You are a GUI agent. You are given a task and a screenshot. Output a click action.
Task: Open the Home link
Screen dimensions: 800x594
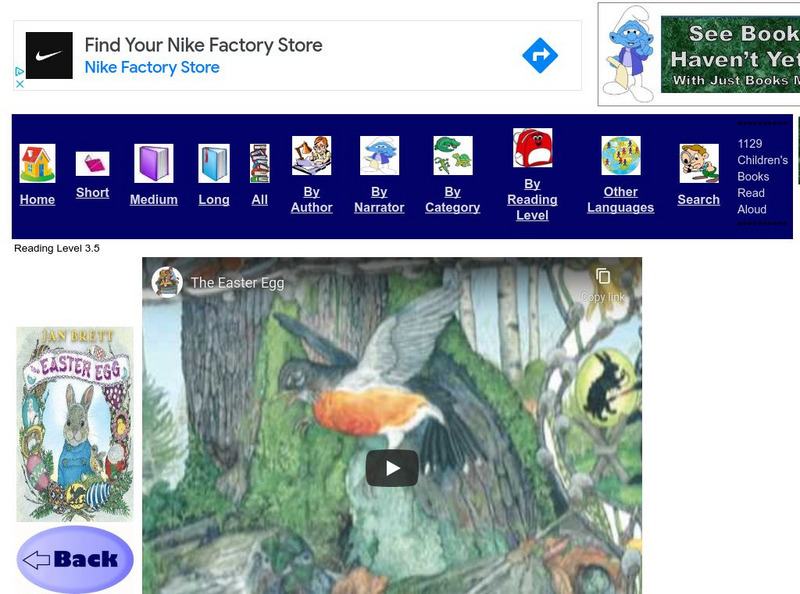coord(37,200)
